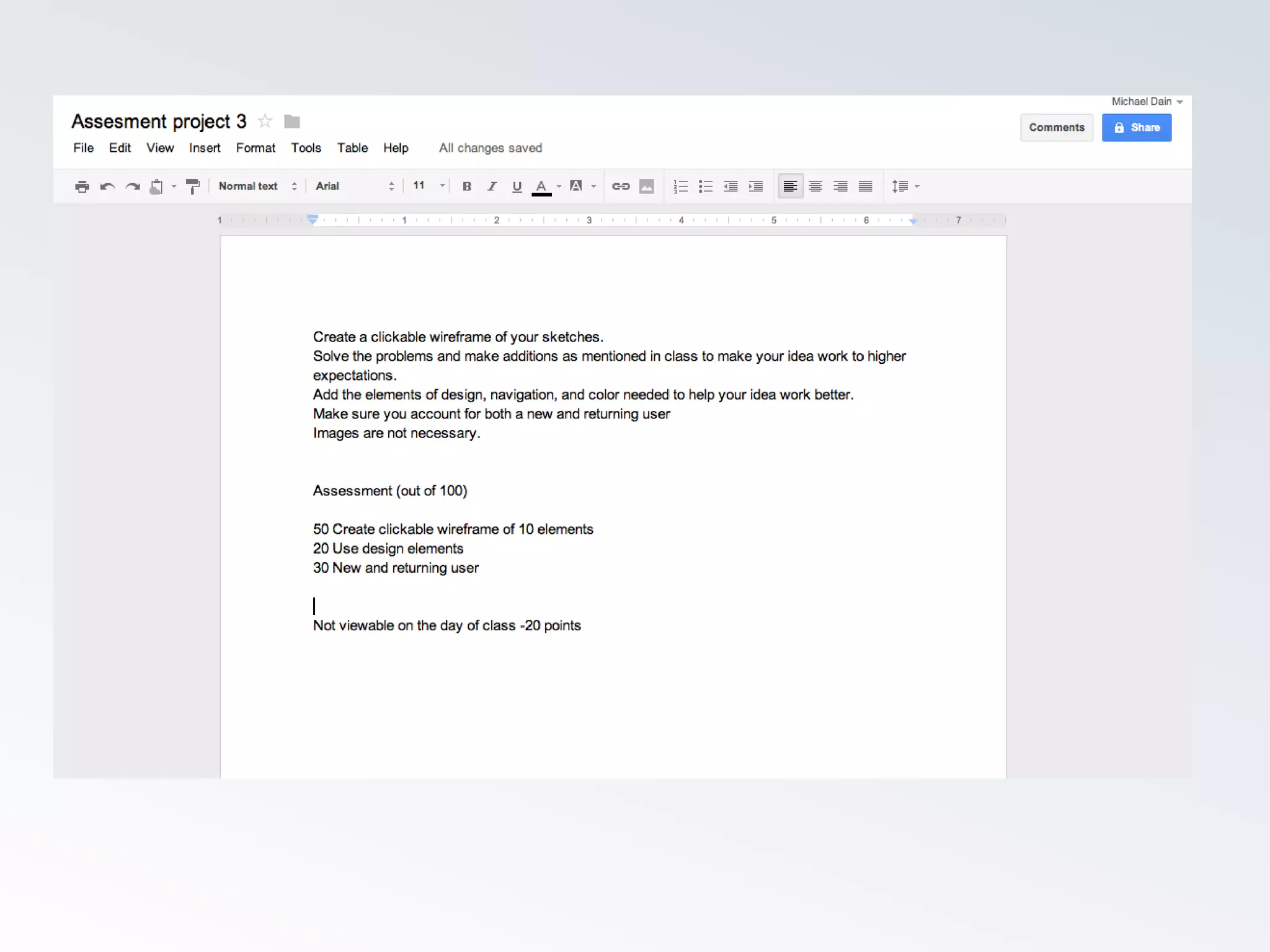
Task: Increase indent of the paragraph
Action: [x=755, y=187]
